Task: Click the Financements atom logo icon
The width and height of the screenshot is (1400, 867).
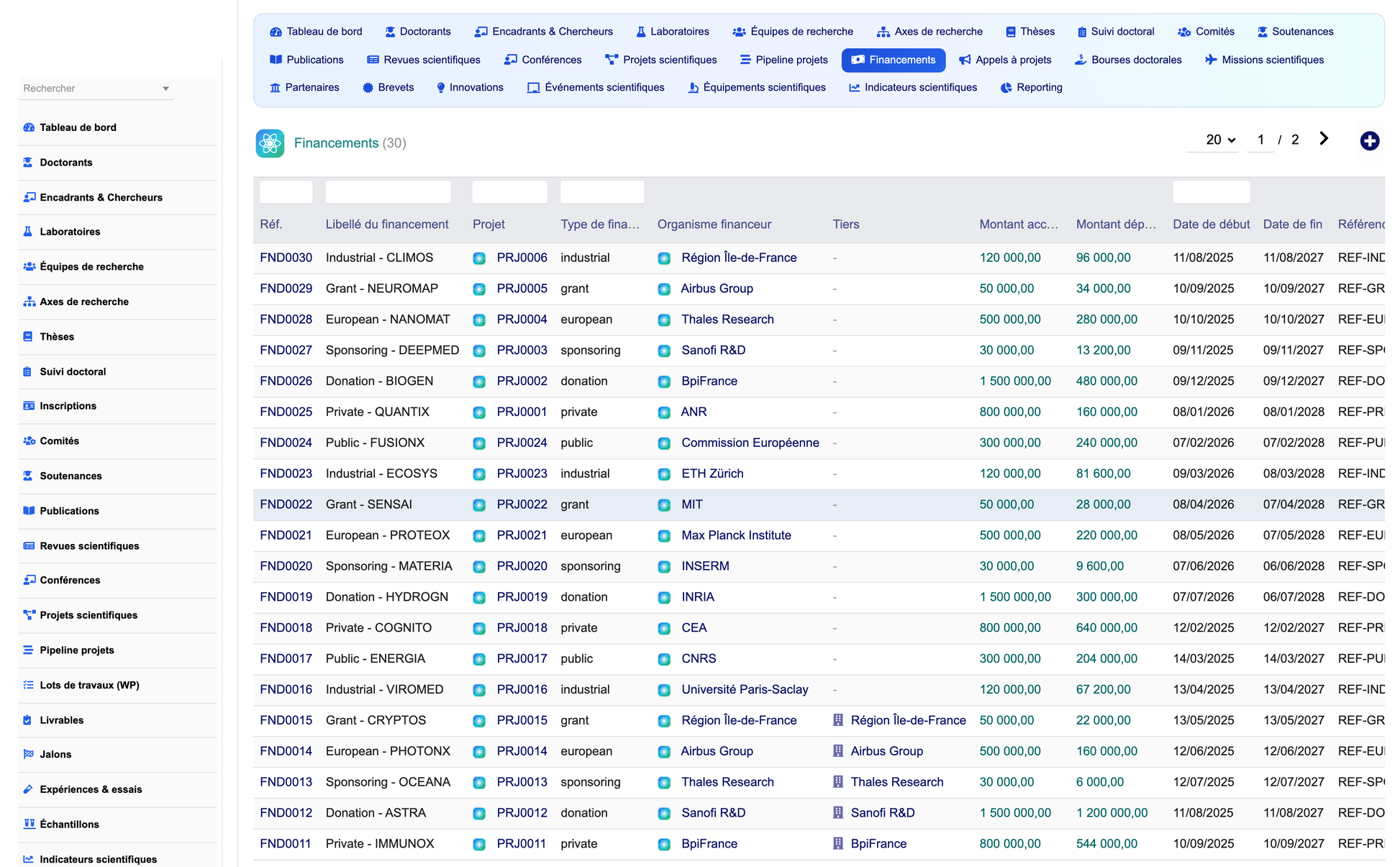Action: [270, 143]
